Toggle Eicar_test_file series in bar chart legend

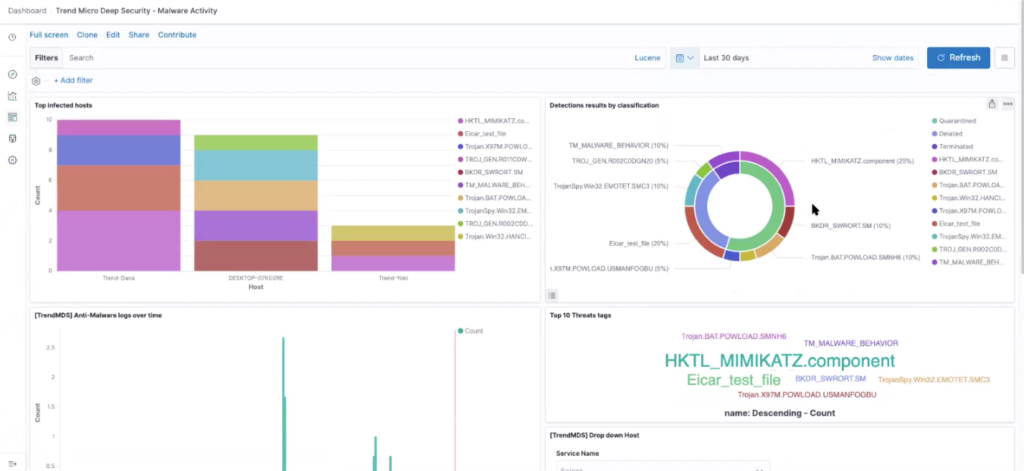click(x=486, y=133)
